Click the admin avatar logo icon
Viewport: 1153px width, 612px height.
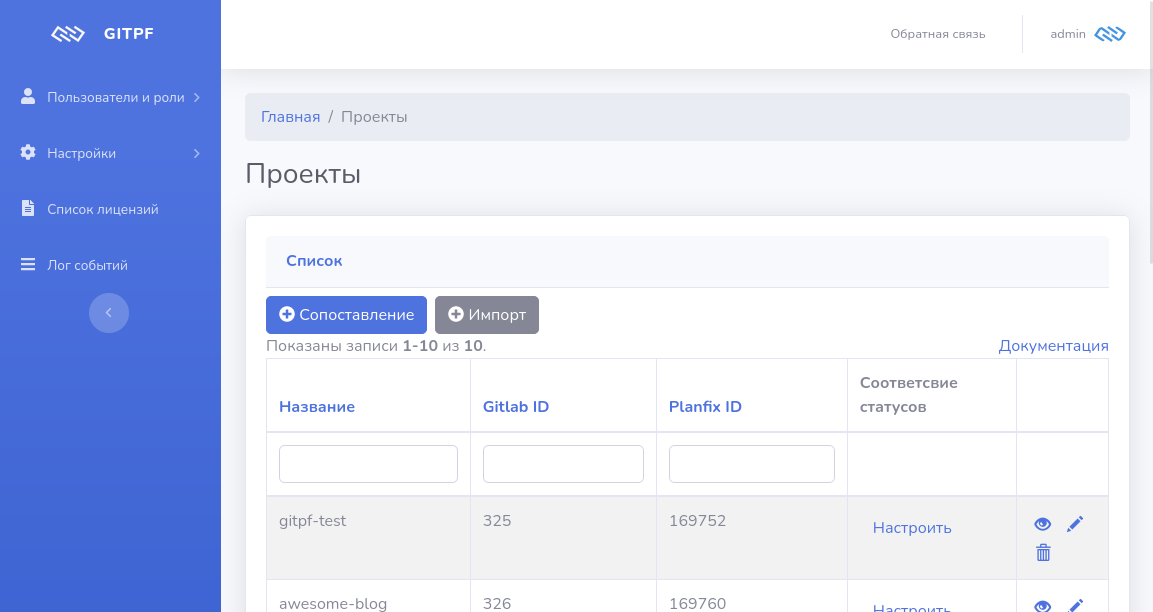1110,34
